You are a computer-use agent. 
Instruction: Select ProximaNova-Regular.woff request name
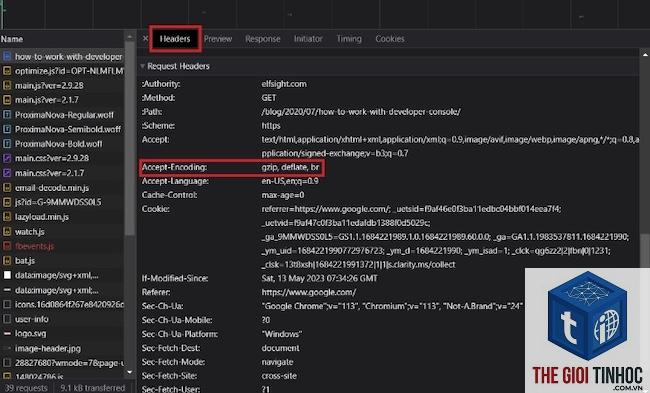(64, 115)
